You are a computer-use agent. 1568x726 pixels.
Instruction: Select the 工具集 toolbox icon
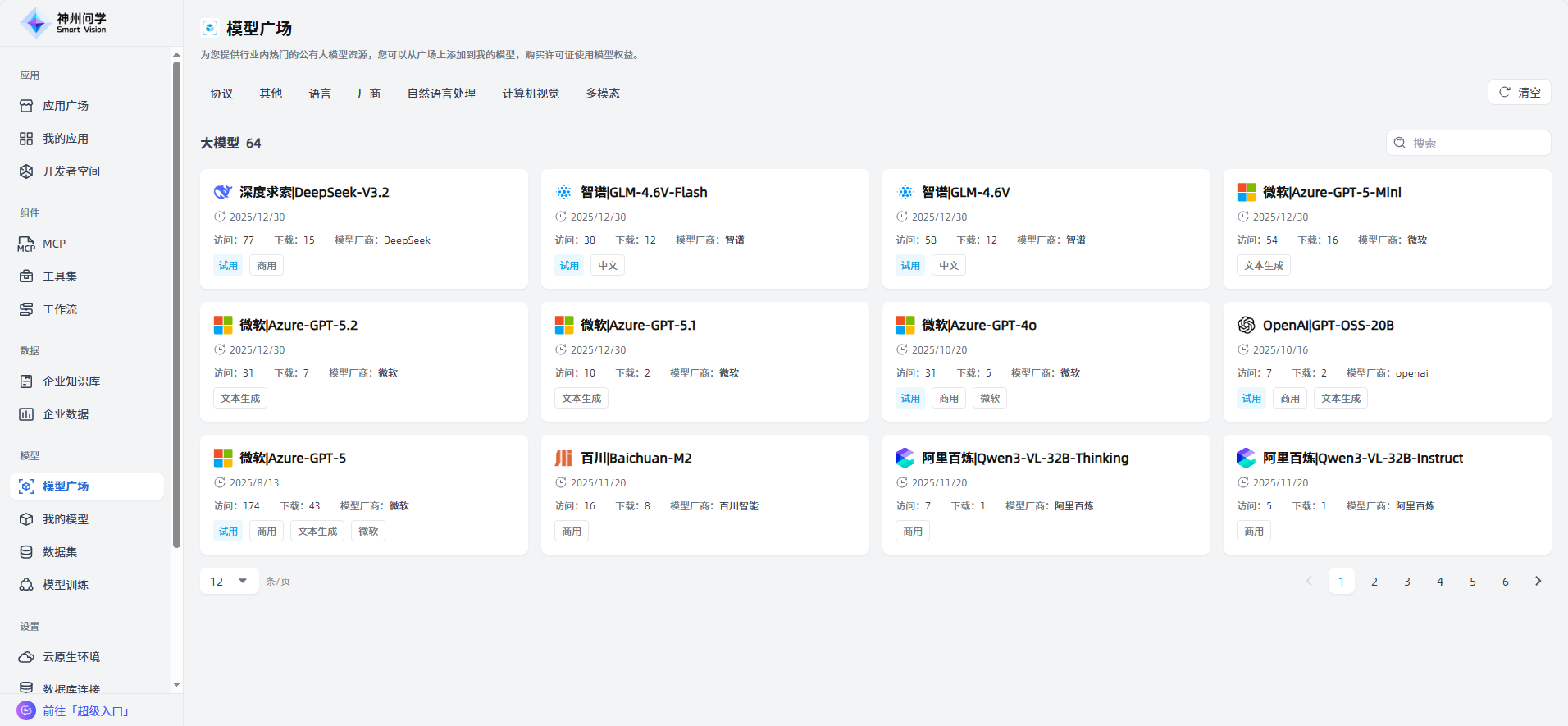[x=26, y=276]
